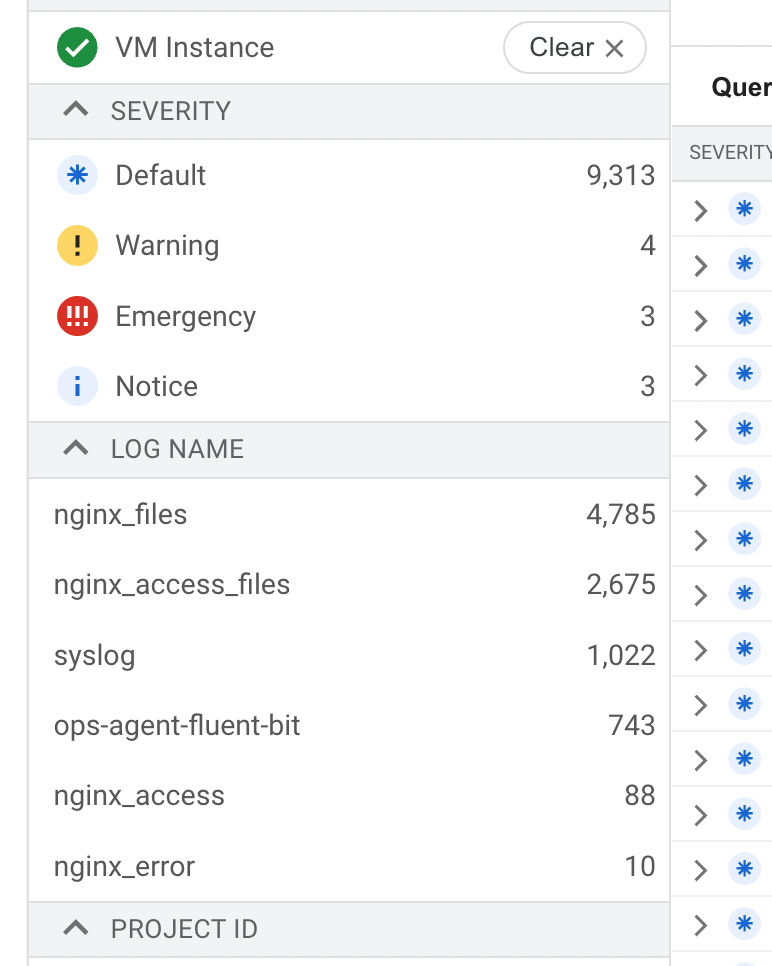Select the nginx_access_files log name
This screenshot has width=772, height=966.
(x=172, y=585)
